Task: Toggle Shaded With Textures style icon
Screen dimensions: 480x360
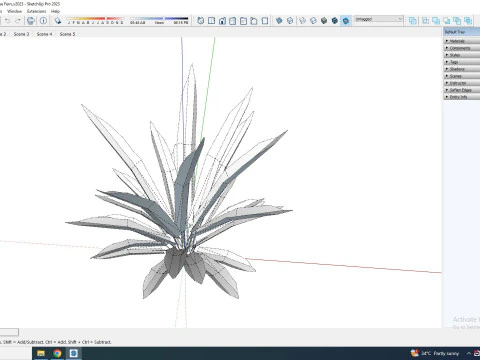Action: [335, 21]
